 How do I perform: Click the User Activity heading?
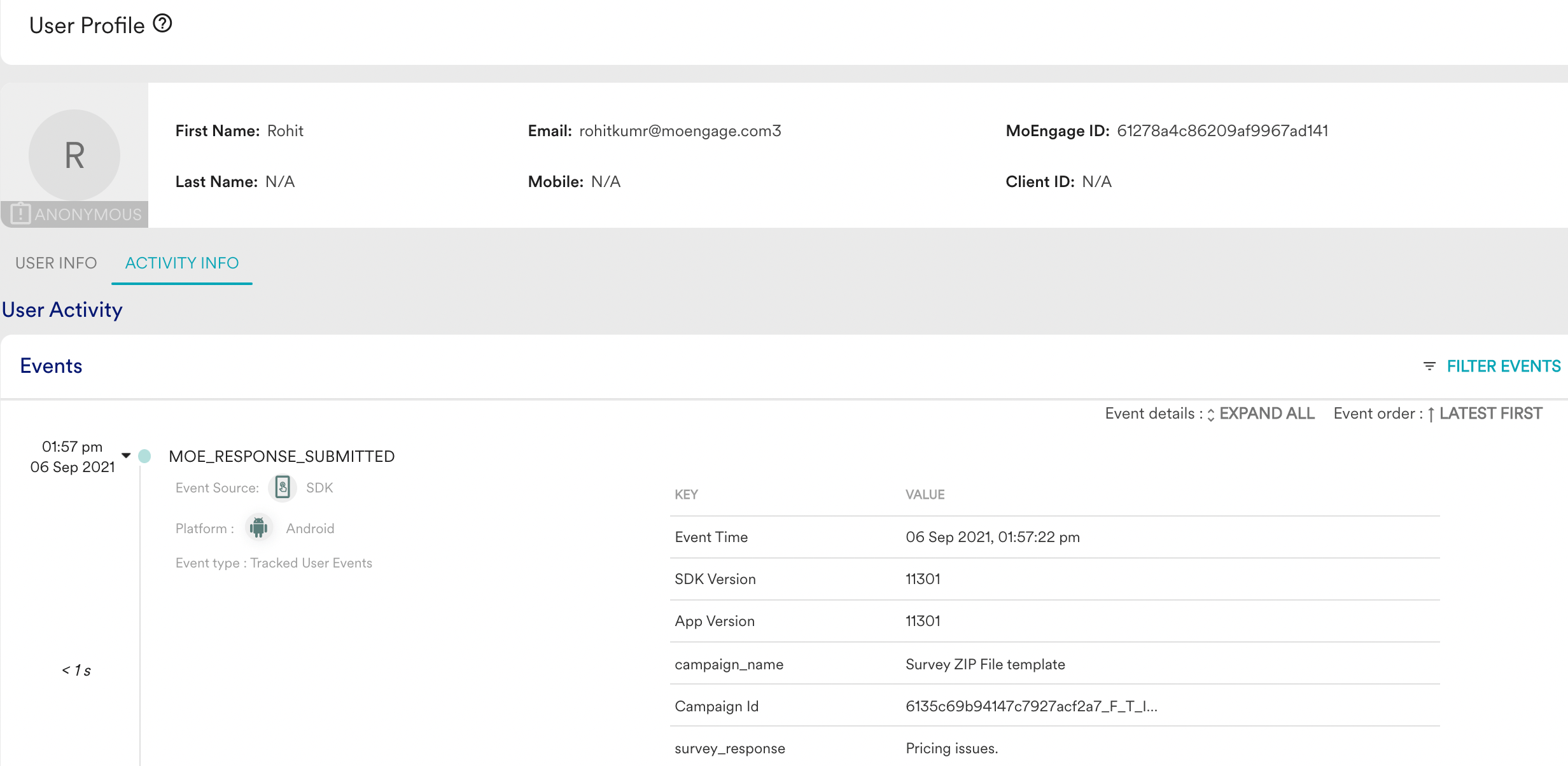point(62,310)
